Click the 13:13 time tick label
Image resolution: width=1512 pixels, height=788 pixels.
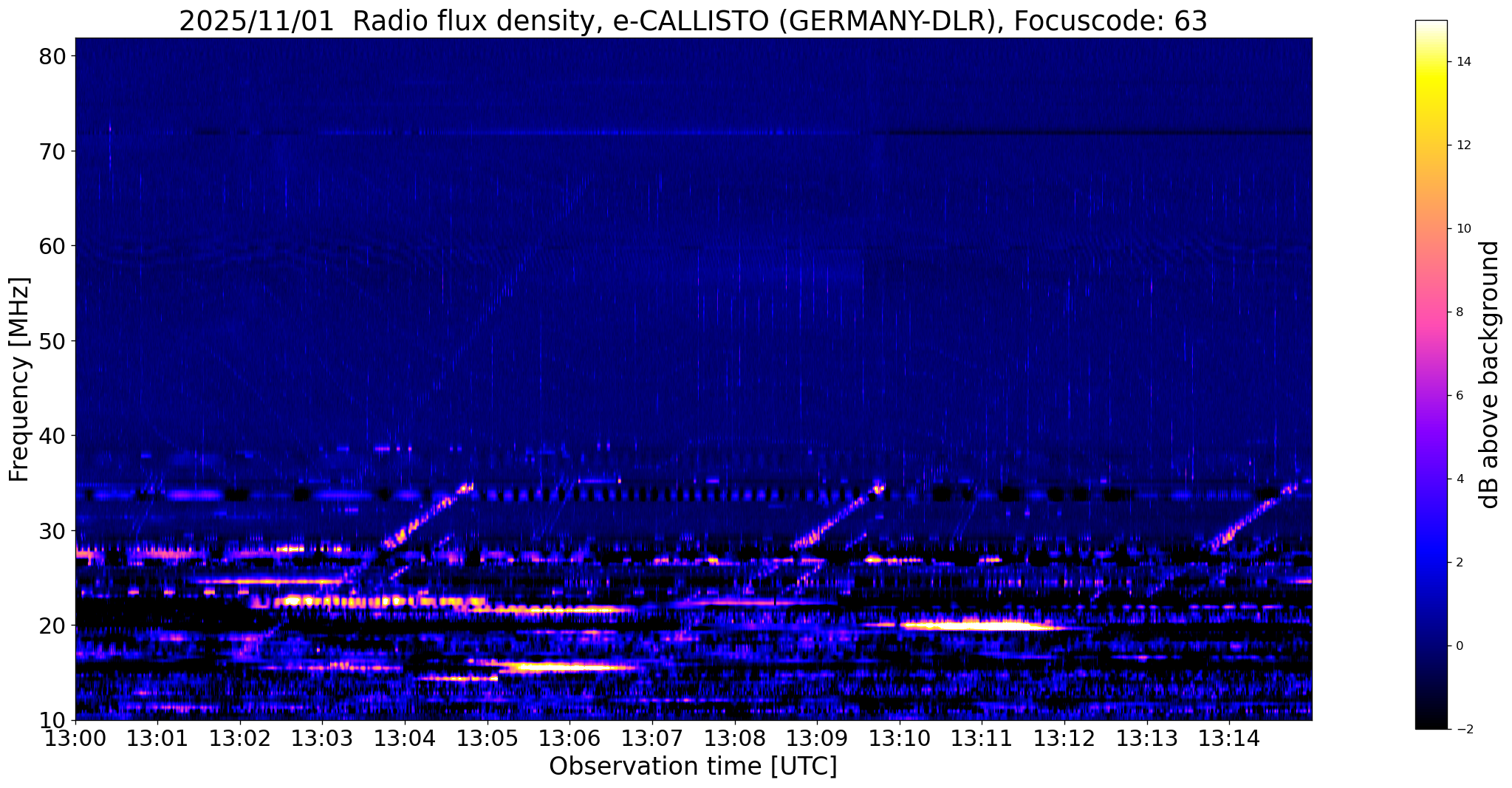click(x=1146, y=739)
